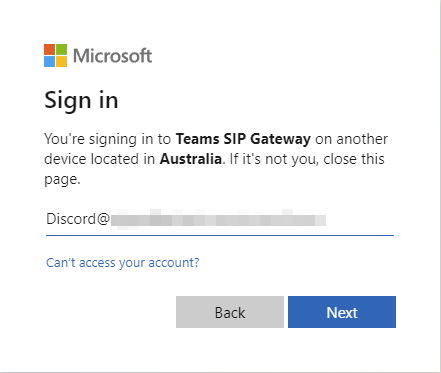The image size is (441, 373).
Task: Click the yellow square of the Microsoft logo
Action: click(61, 61)
